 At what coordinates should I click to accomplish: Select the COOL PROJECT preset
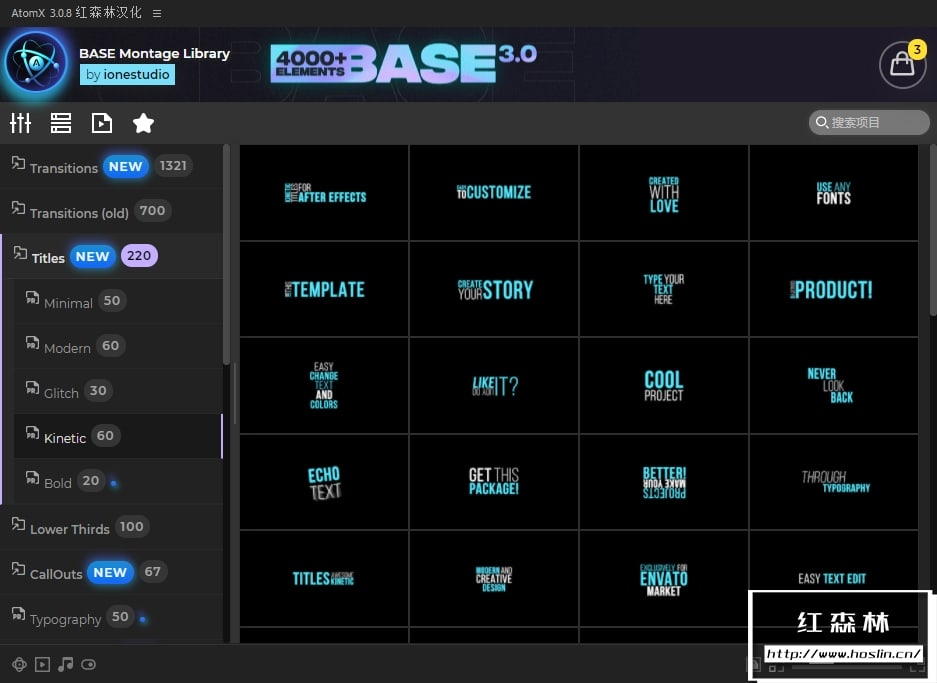[x=664, y=385]
